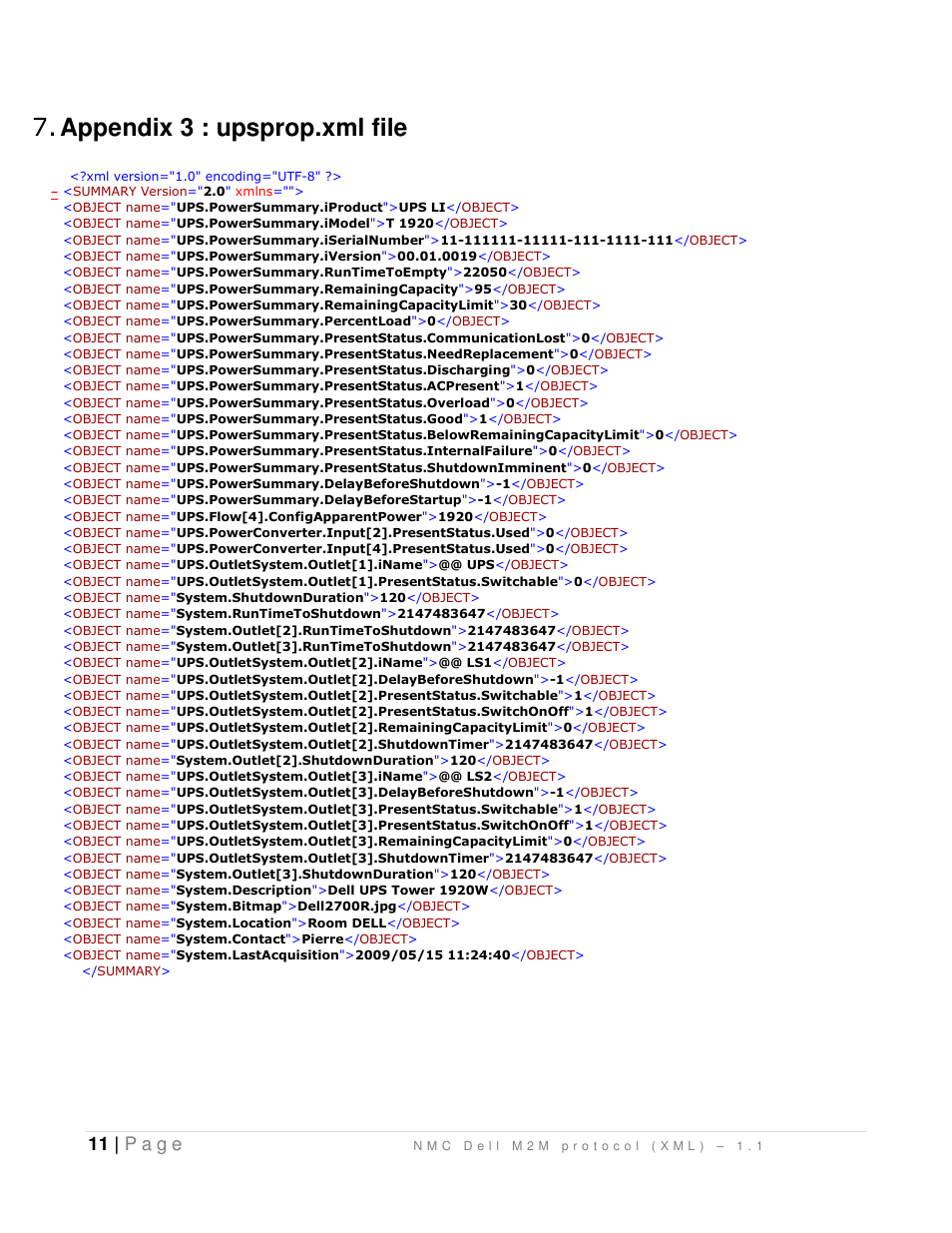
Task: Select the Outlet[1].iName '@@ UPS' line
Action: (315, 565)
